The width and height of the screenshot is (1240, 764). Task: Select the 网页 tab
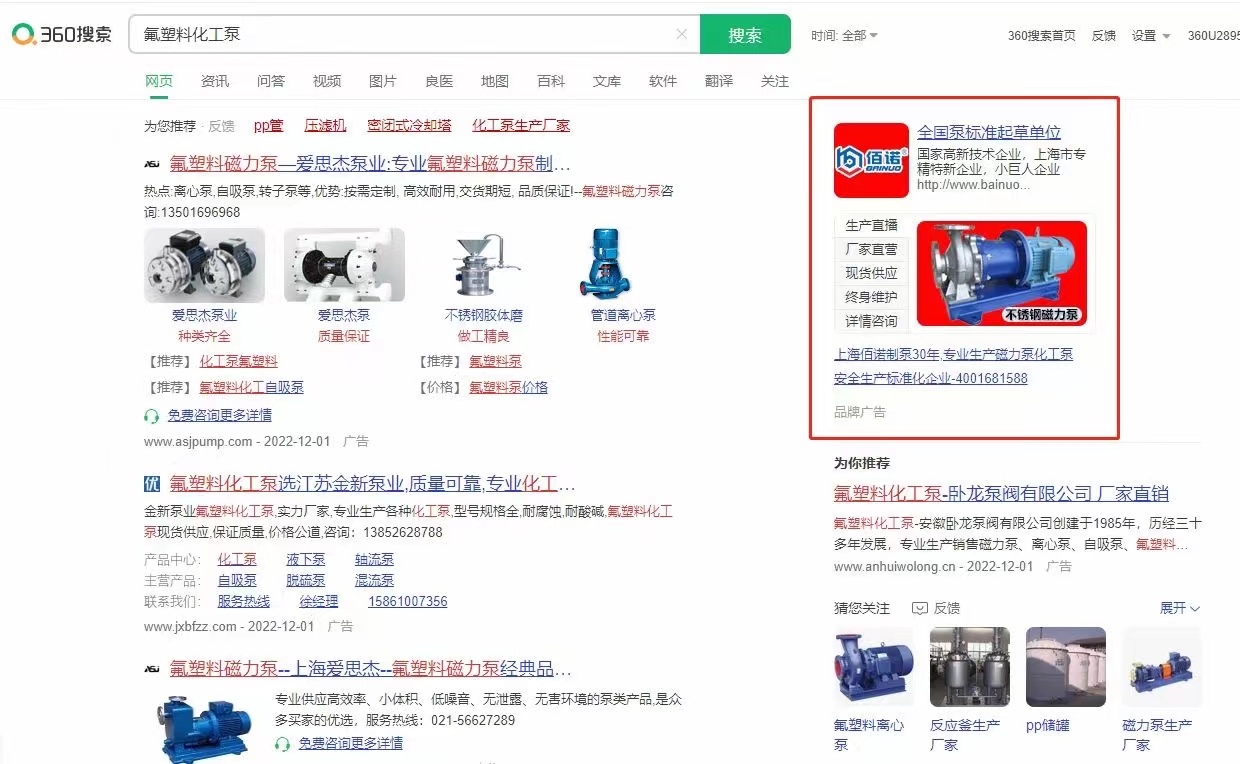tap(159, 81)
